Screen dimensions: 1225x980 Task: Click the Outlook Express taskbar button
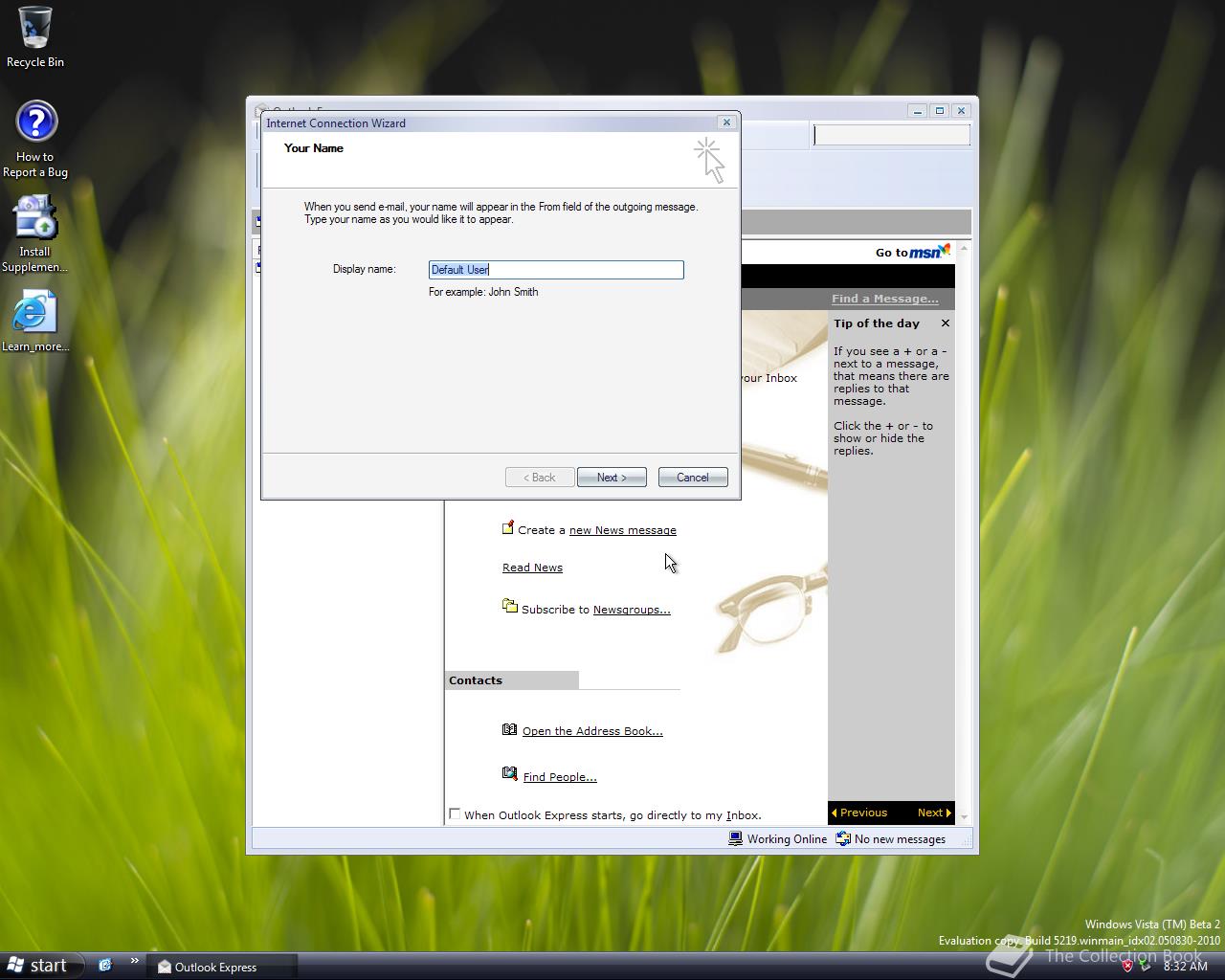click(x=223, y=967)
